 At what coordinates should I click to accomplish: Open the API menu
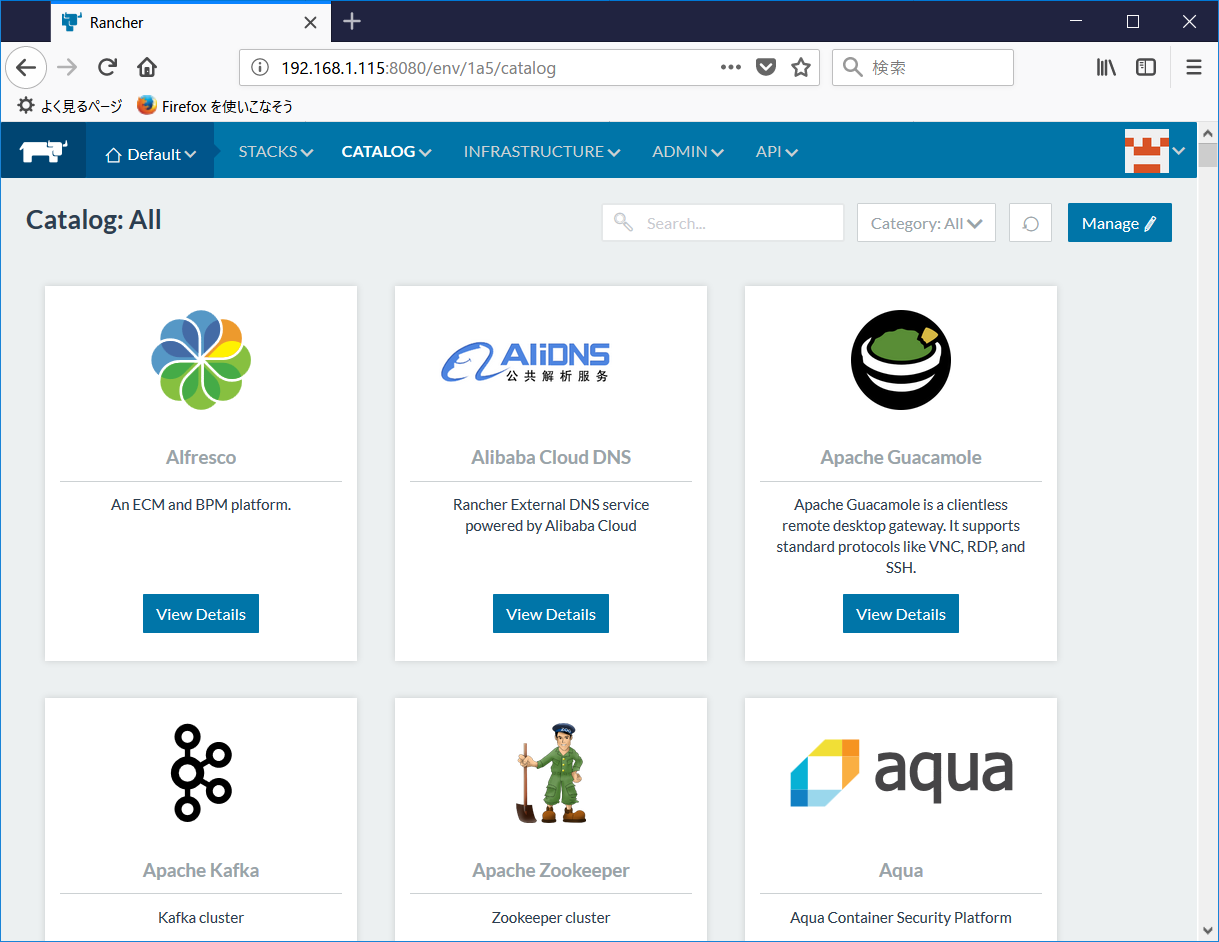point(777,152)
